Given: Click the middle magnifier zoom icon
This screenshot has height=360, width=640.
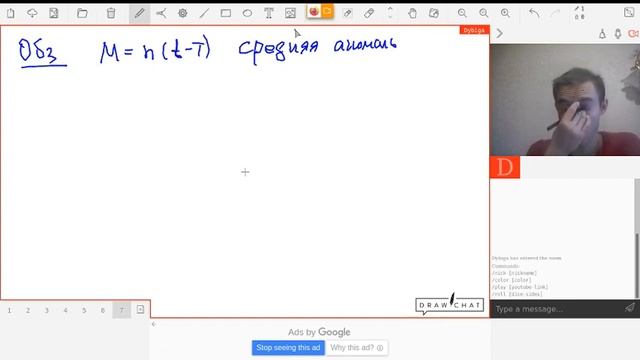Looking at the screenshot, I should click(484, 13).
